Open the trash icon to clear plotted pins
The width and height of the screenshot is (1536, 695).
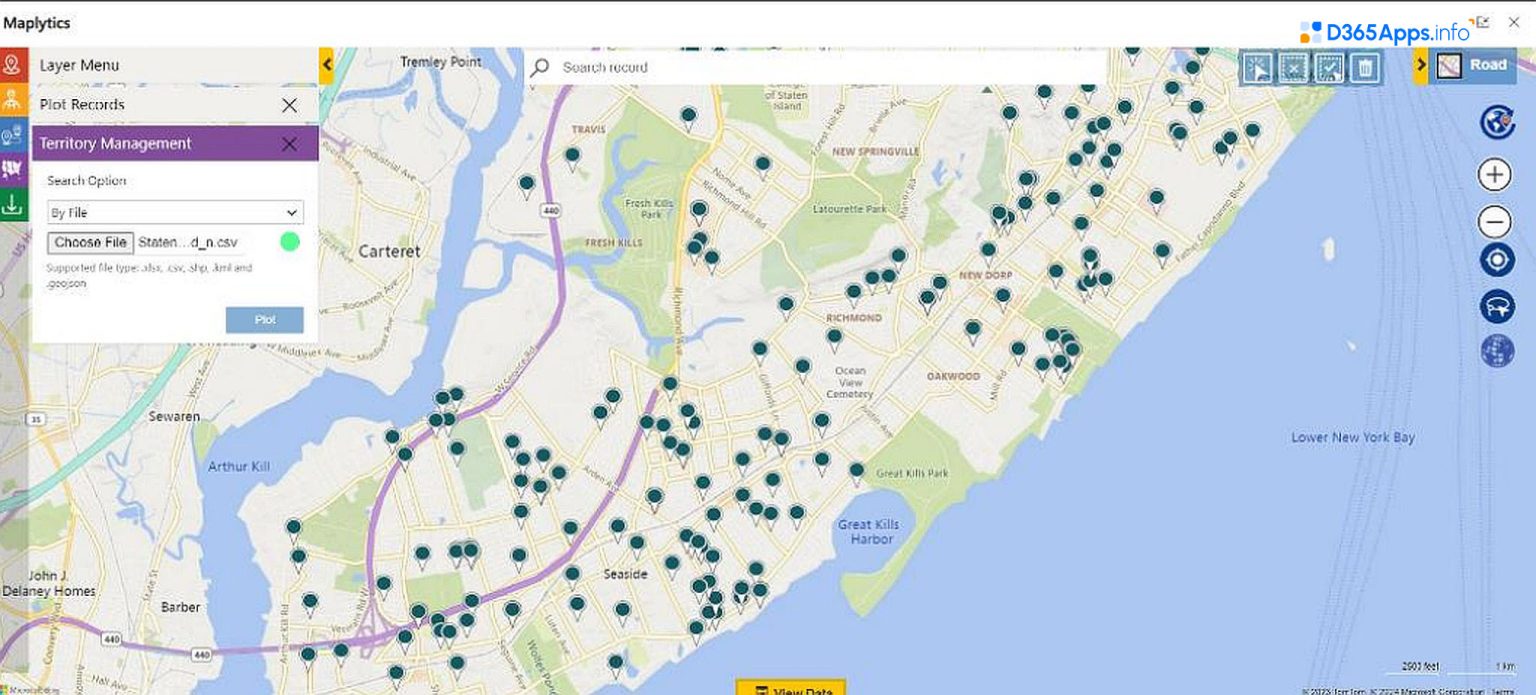point(1367,66)
